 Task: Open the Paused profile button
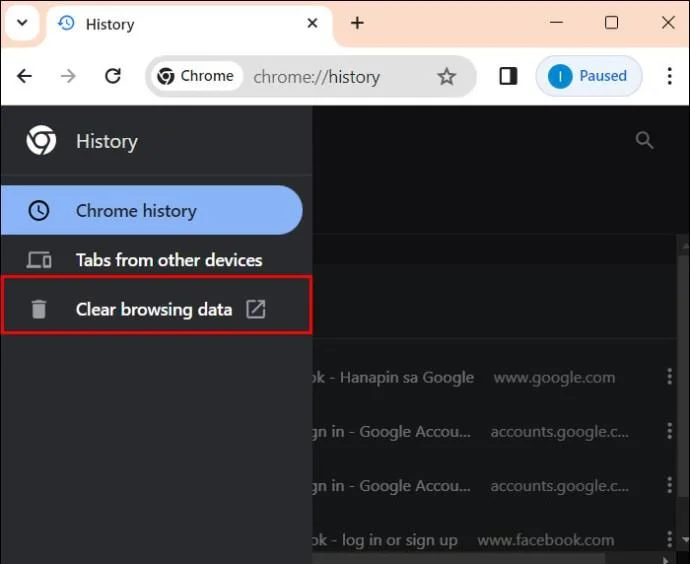pos(589,76)
